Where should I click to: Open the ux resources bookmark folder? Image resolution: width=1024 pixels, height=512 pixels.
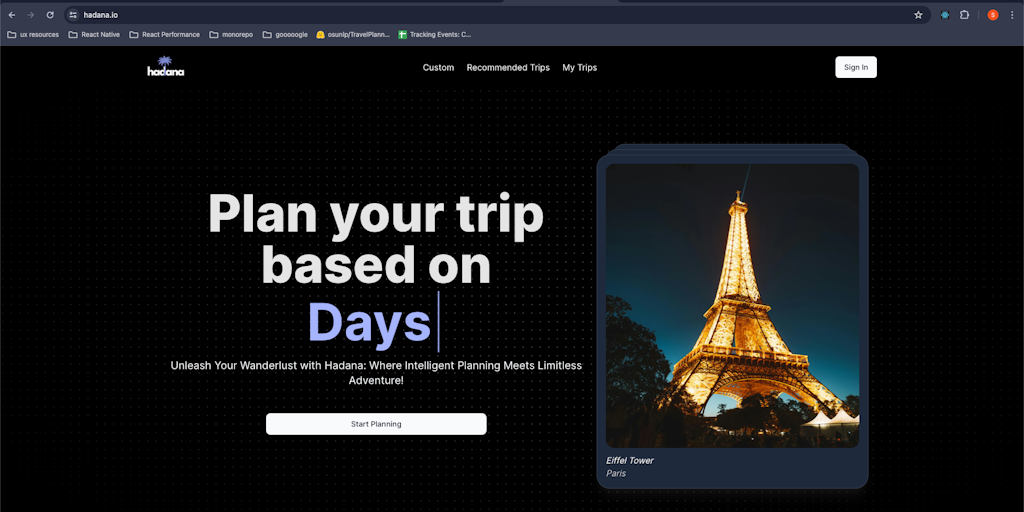pyautogui.click(x=33, y=35)
